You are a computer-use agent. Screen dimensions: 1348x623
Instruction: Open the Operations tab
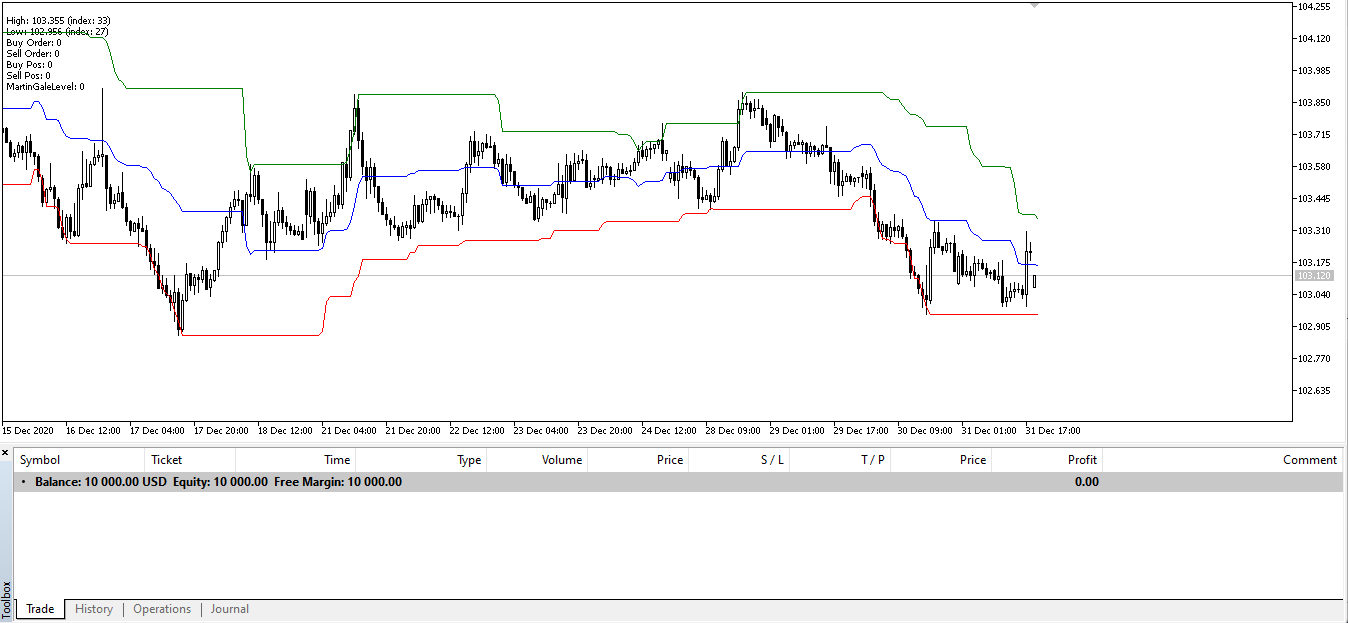(162, 609)
